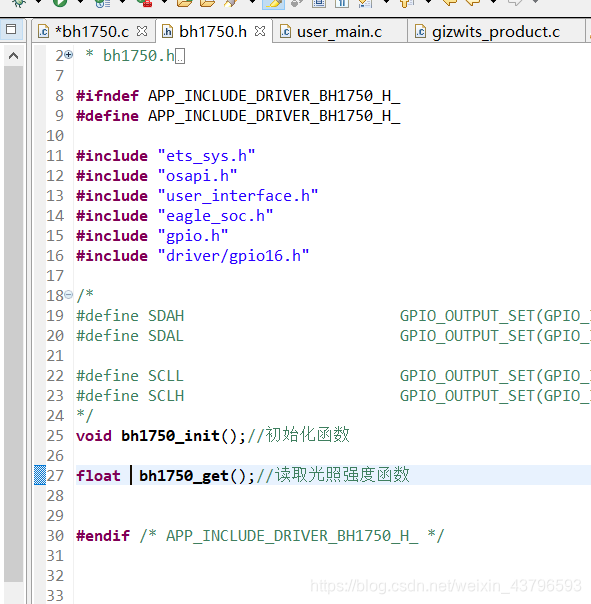Click the #endif directive on line 30
Viewport: 591px width, 604px height.
(103, 536)
